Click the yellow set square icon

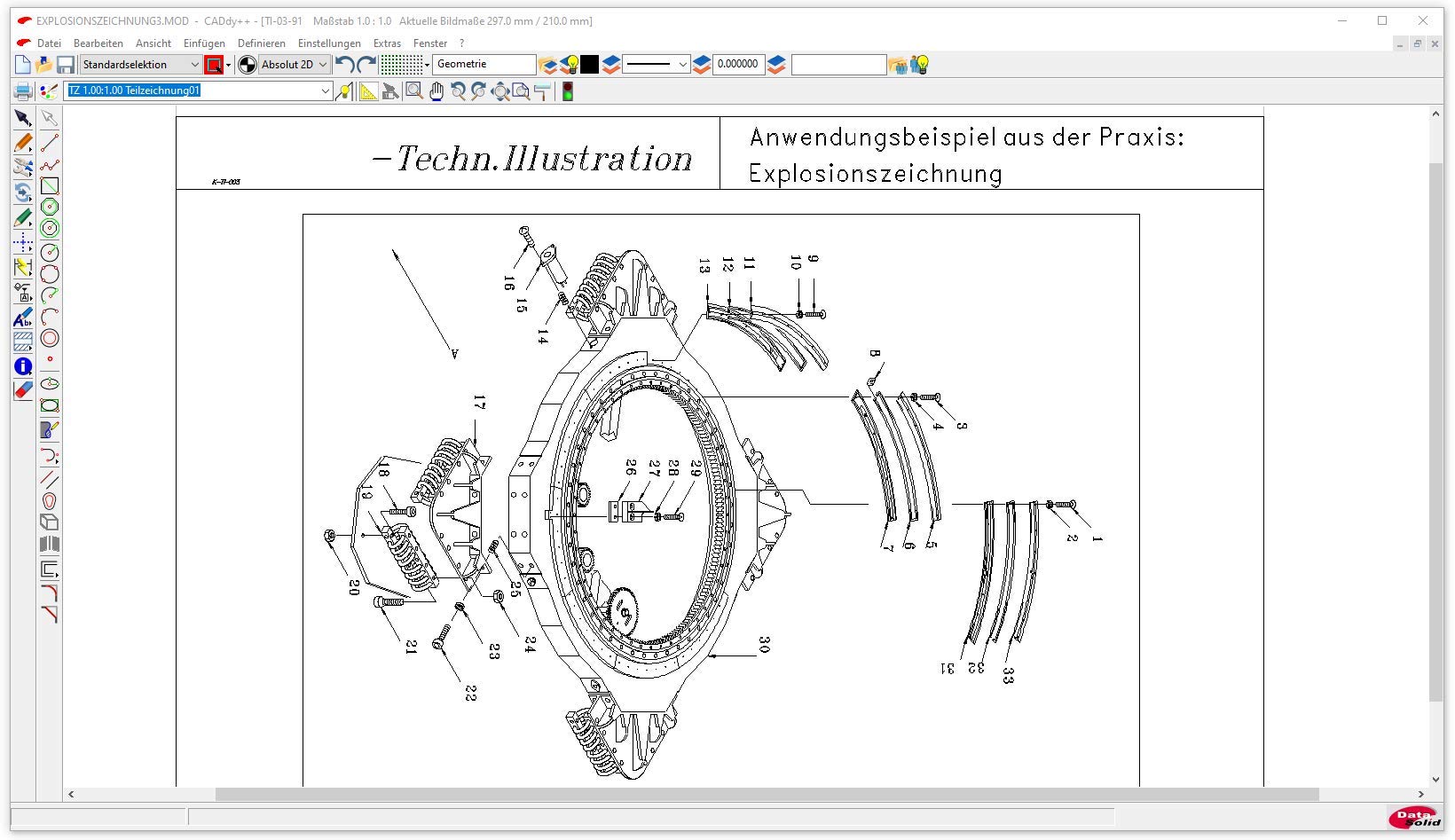[367, 90]
